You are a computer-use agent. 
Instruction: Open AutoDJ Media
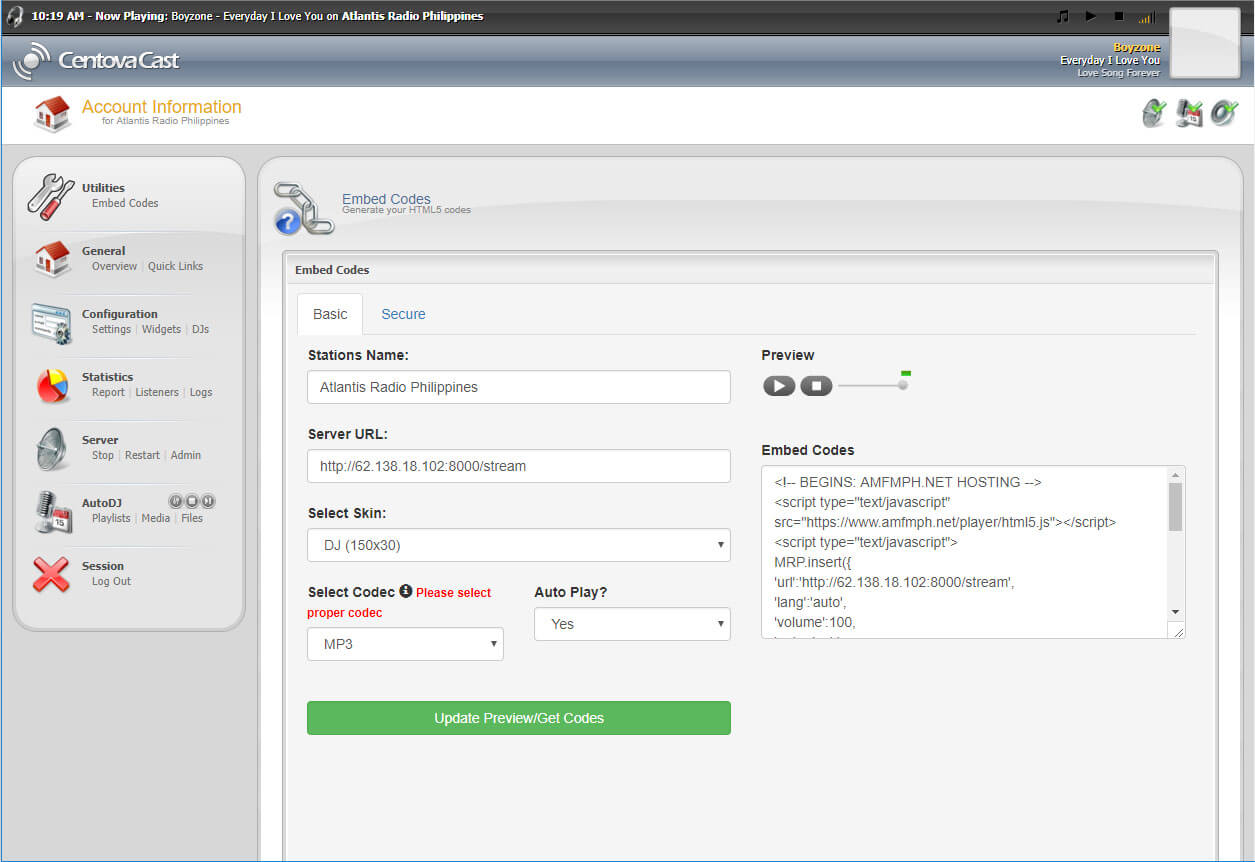[x=156, y=518]
